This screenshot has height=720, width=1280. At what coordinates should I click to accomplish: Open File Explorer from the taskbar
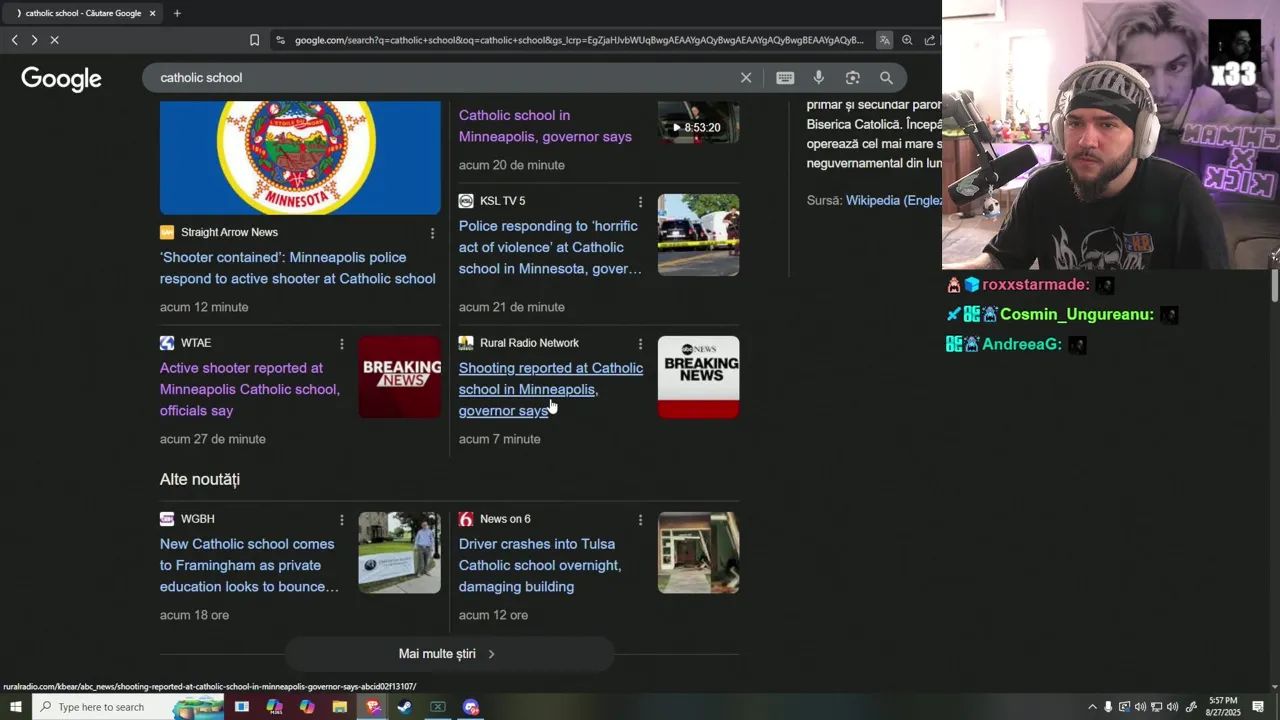(x=340, y=707)
